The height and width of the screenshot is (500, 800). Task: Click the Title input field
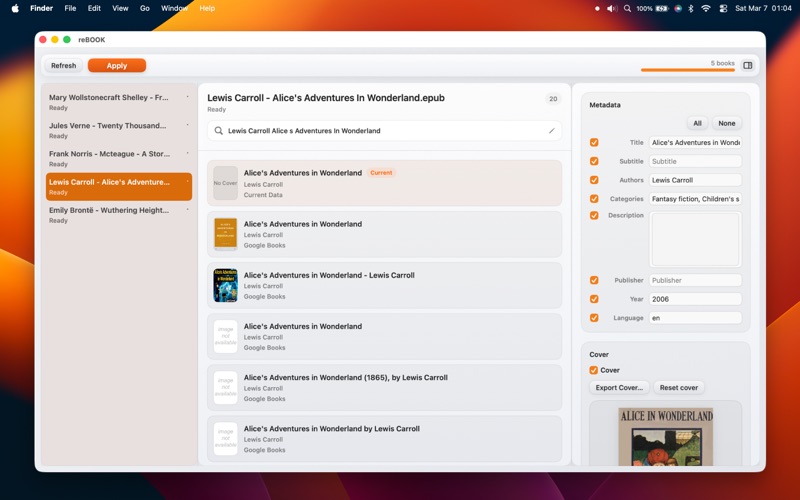pyautogui.click(x=695, y=142)
